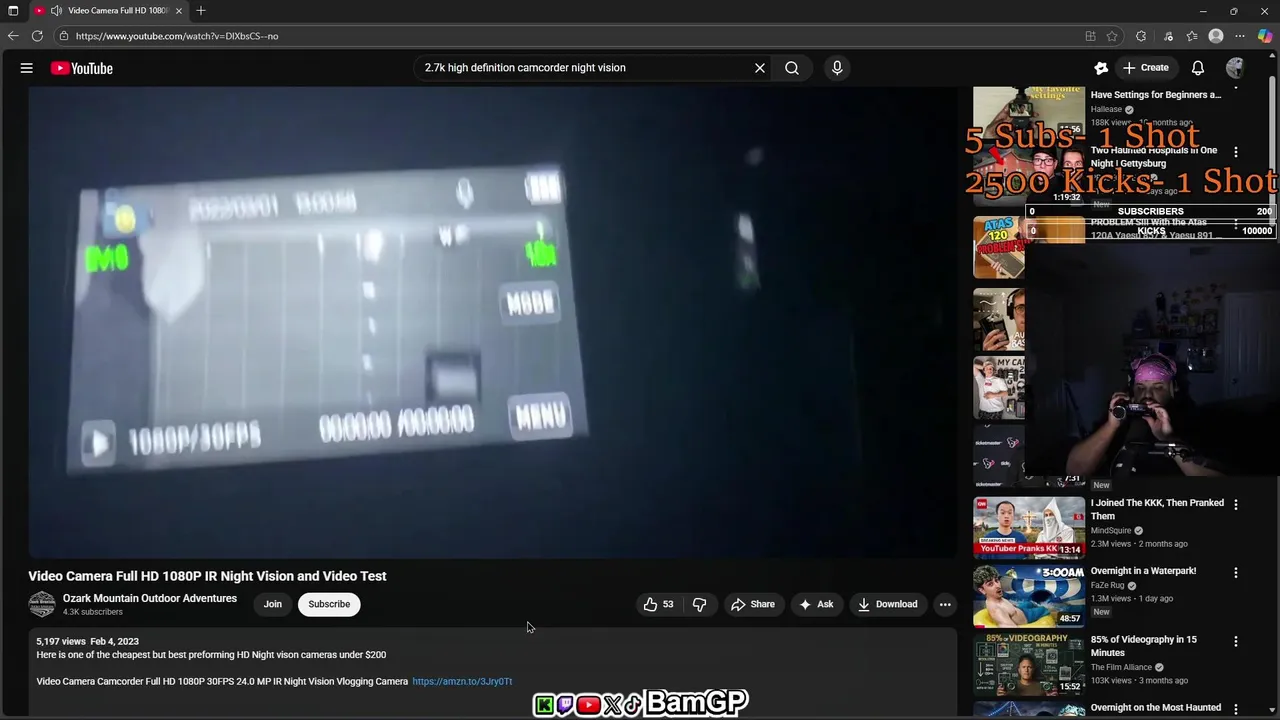Clear the search query with X
Image resolution: width=1280 pixels, height=720 pixels.
click(760, 68)
